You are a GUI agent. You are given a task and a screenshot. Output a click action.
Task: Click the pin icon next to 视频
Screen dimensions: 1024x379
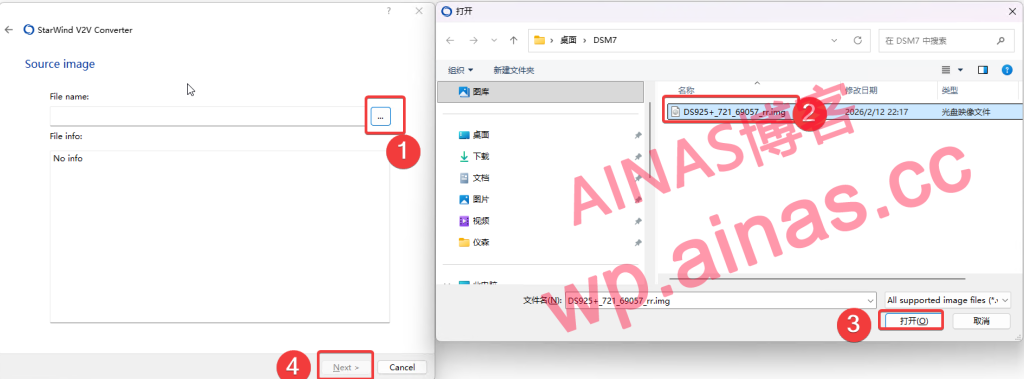pyautogui.click(x=637, y=221)
